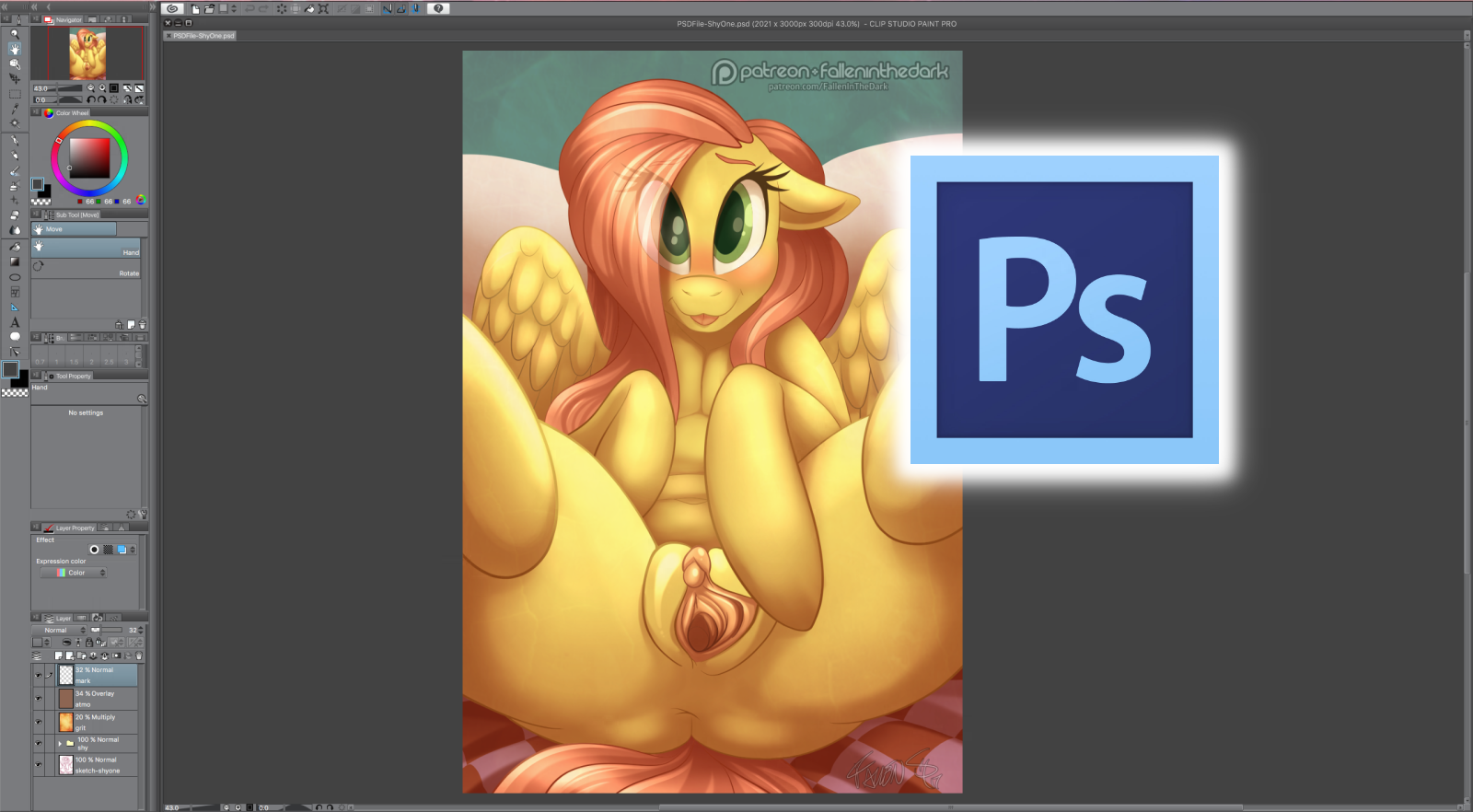Viewport: 1473px width, 812px height.
Task: Create new document from command bar
Action: point(195,8)
